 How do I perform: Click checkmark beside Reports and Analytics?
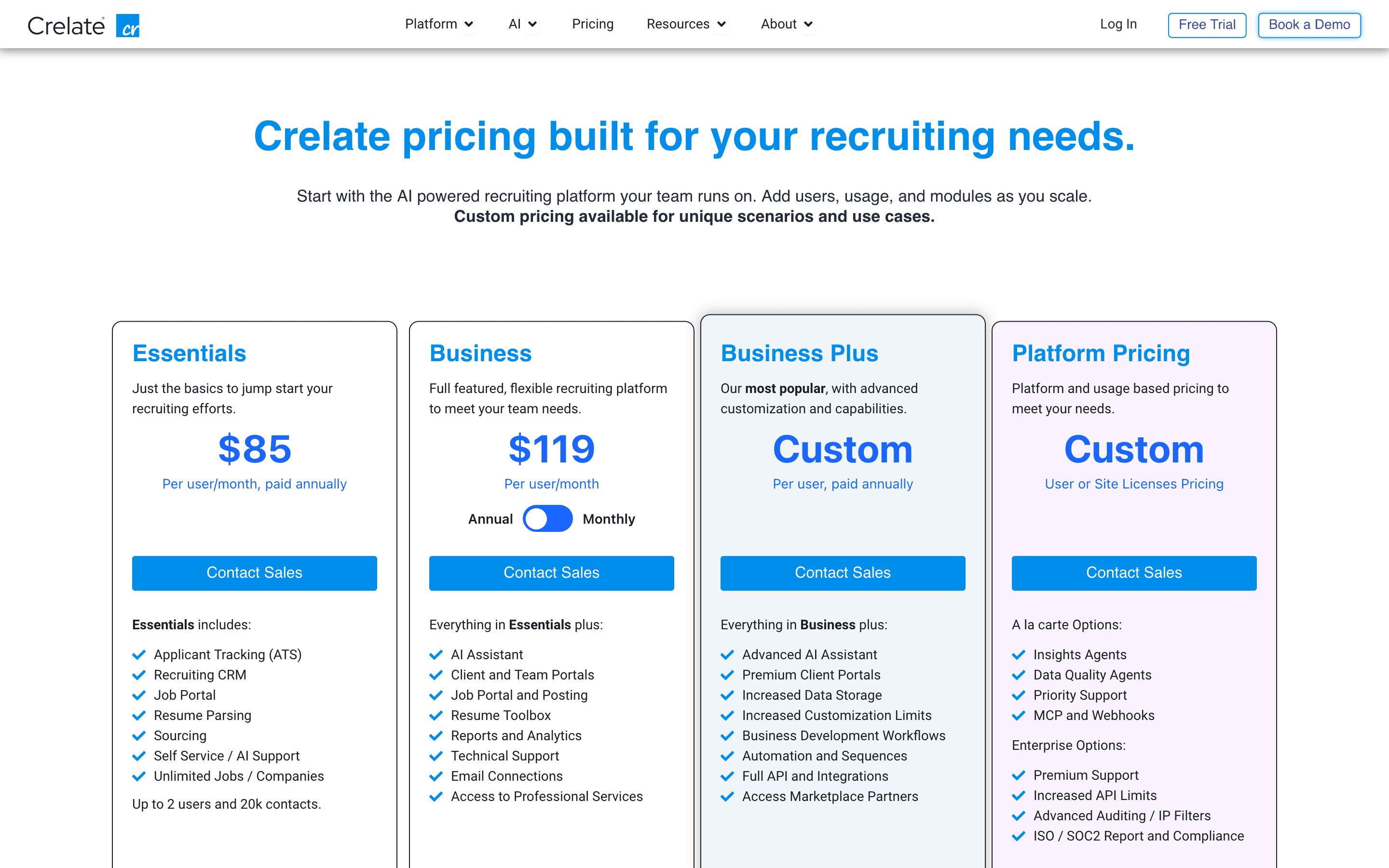[x=436, y=736]
